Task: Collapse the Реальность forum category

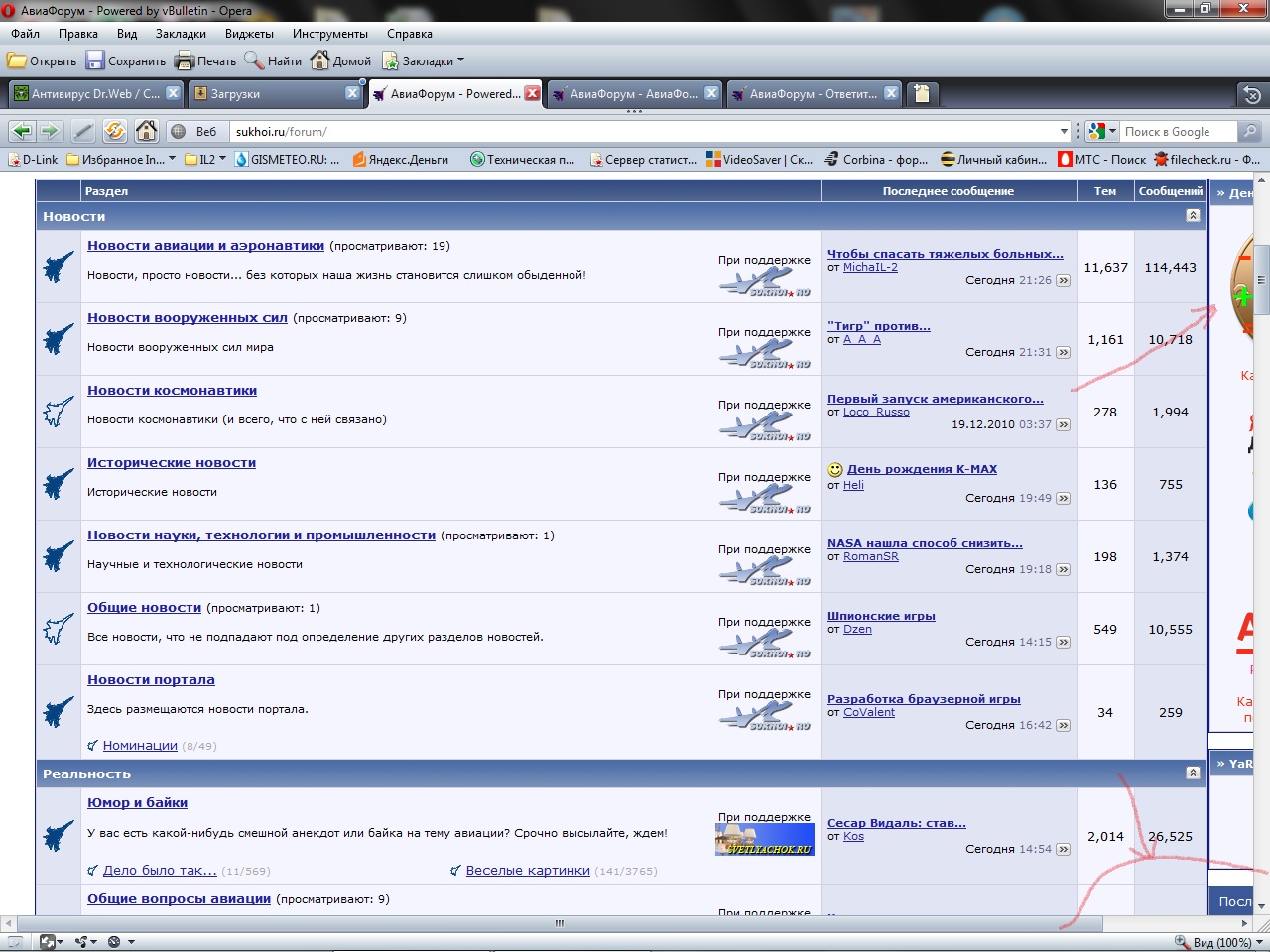Action: pos(1193,773)
